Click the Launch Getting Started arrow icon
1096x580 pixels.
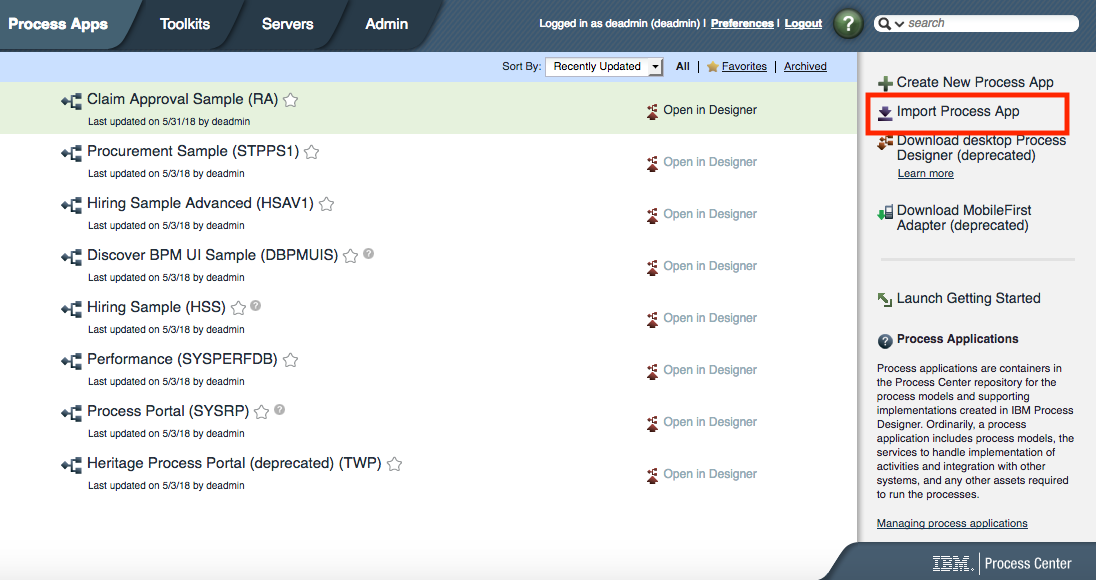tap(885, 299)
